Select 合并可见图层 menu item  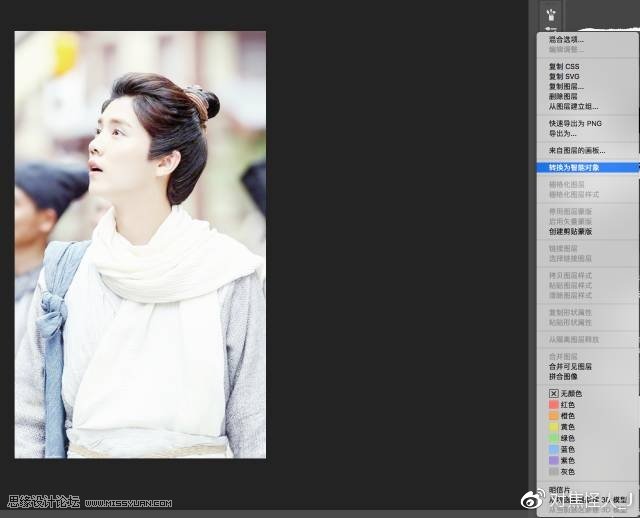pyautogui.click(x=570, y=367)
